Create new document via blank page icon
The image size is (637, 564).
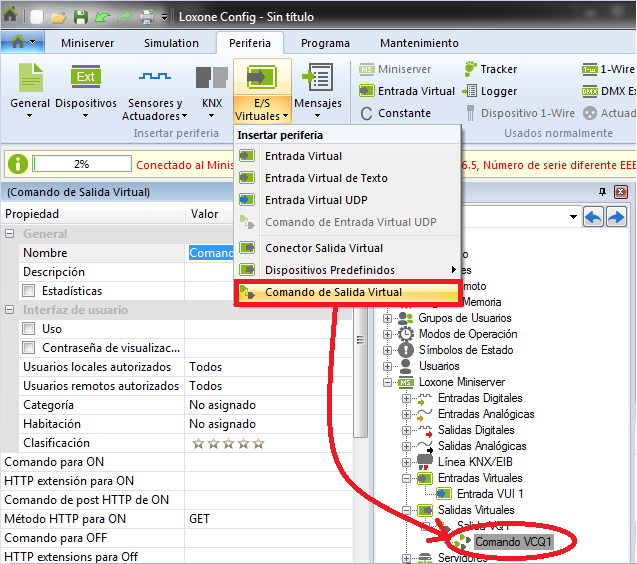click(37, 17)
